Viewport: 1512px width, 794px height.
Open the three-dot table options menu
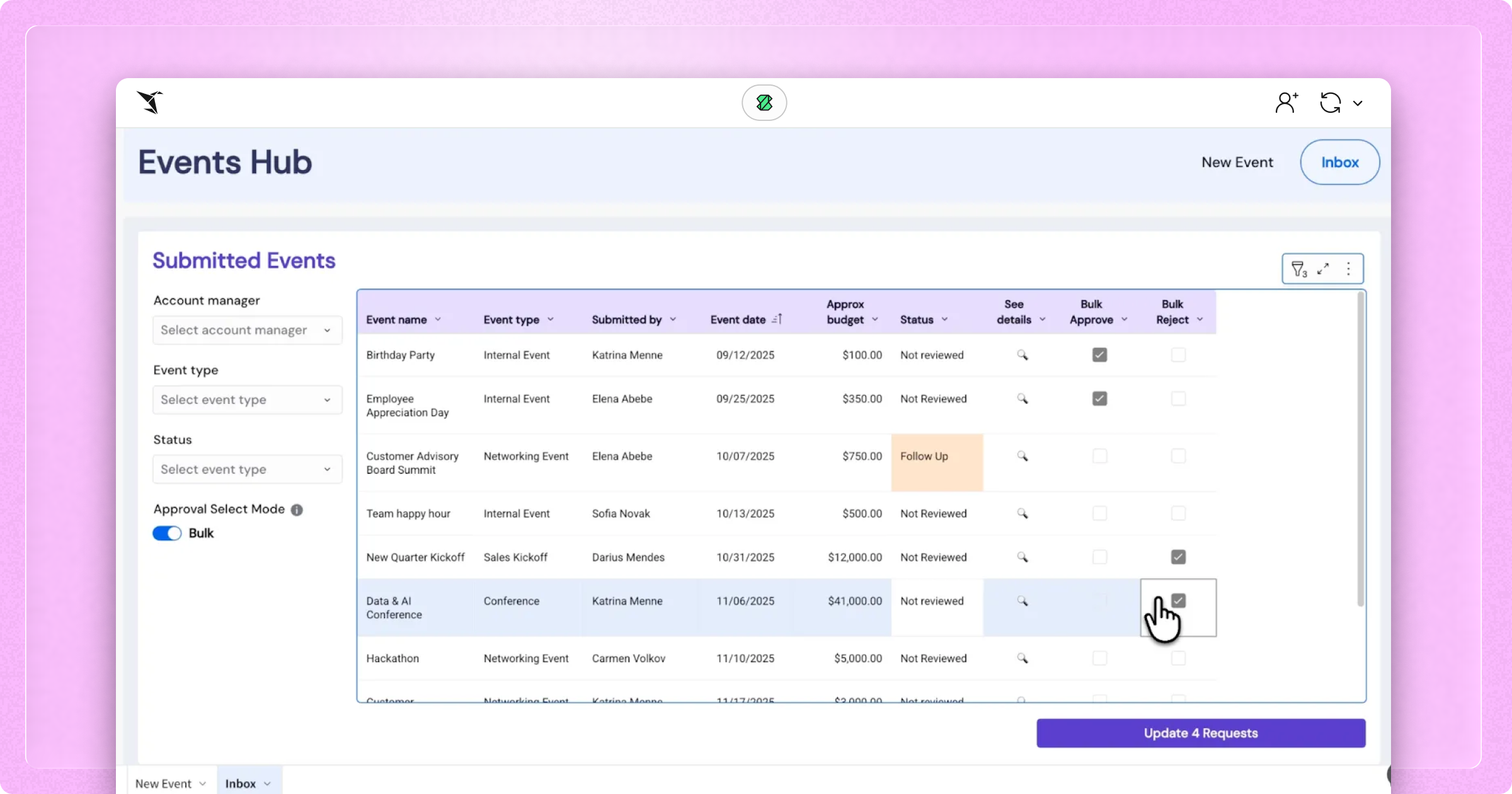[1348, 269]
